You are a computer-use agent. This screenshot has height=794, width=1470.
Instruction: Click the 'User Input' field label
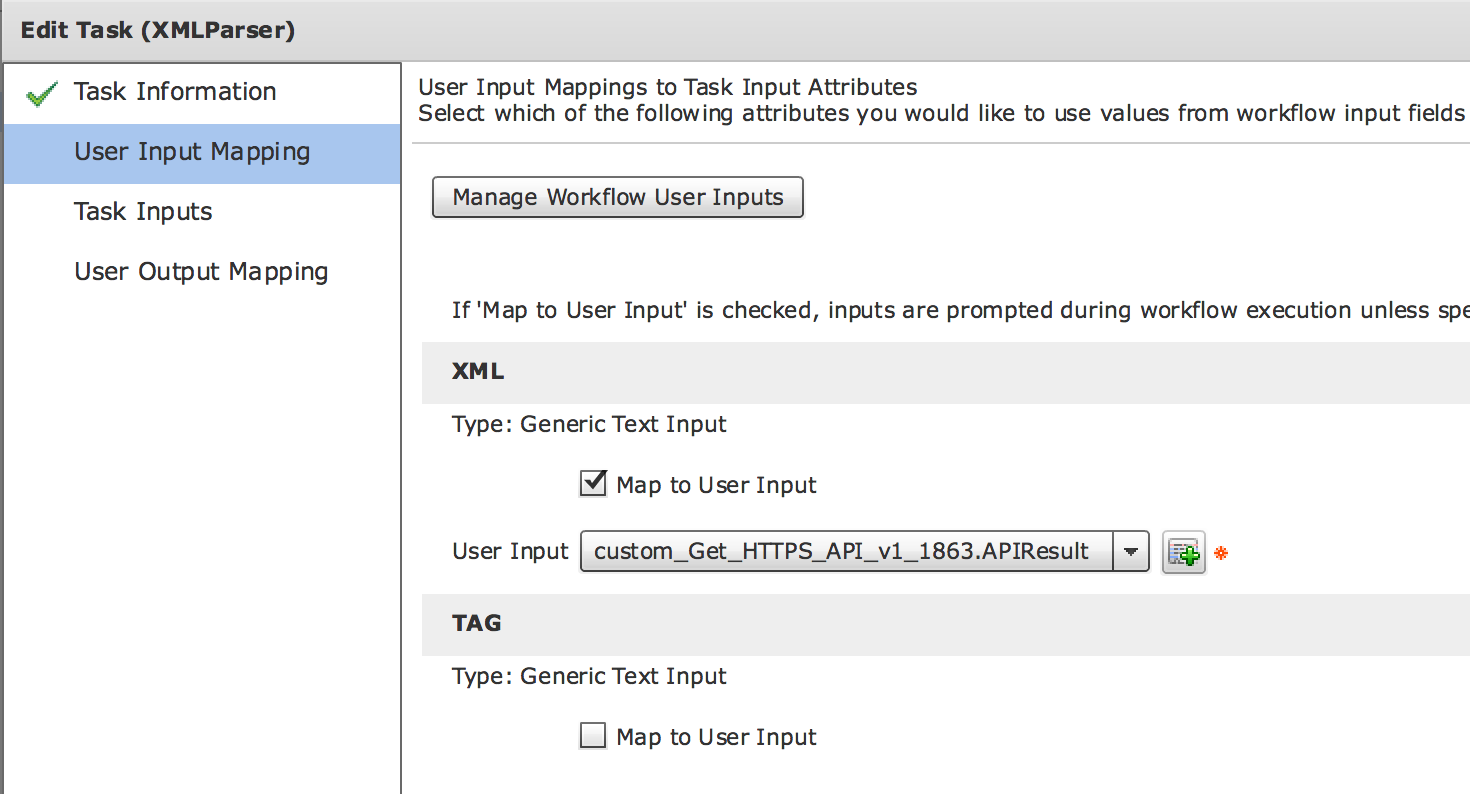510,551
